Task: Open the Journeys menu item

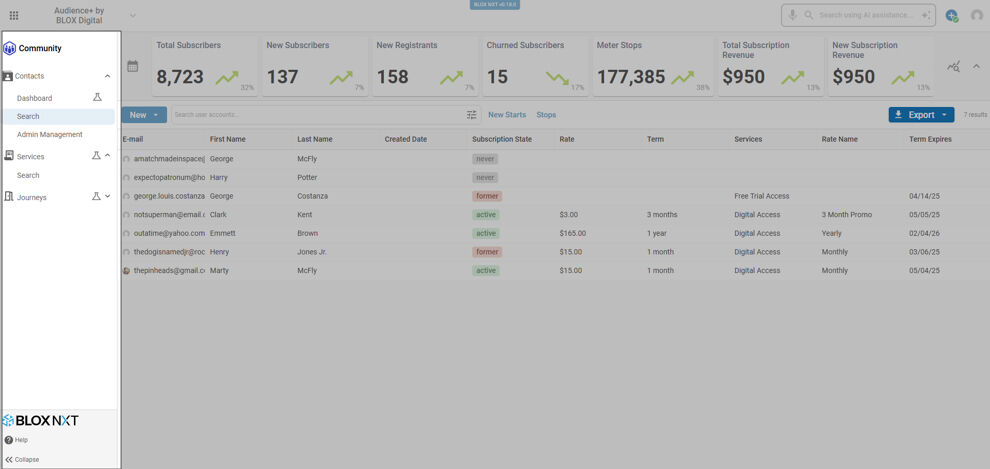Action: coord(32,198)
